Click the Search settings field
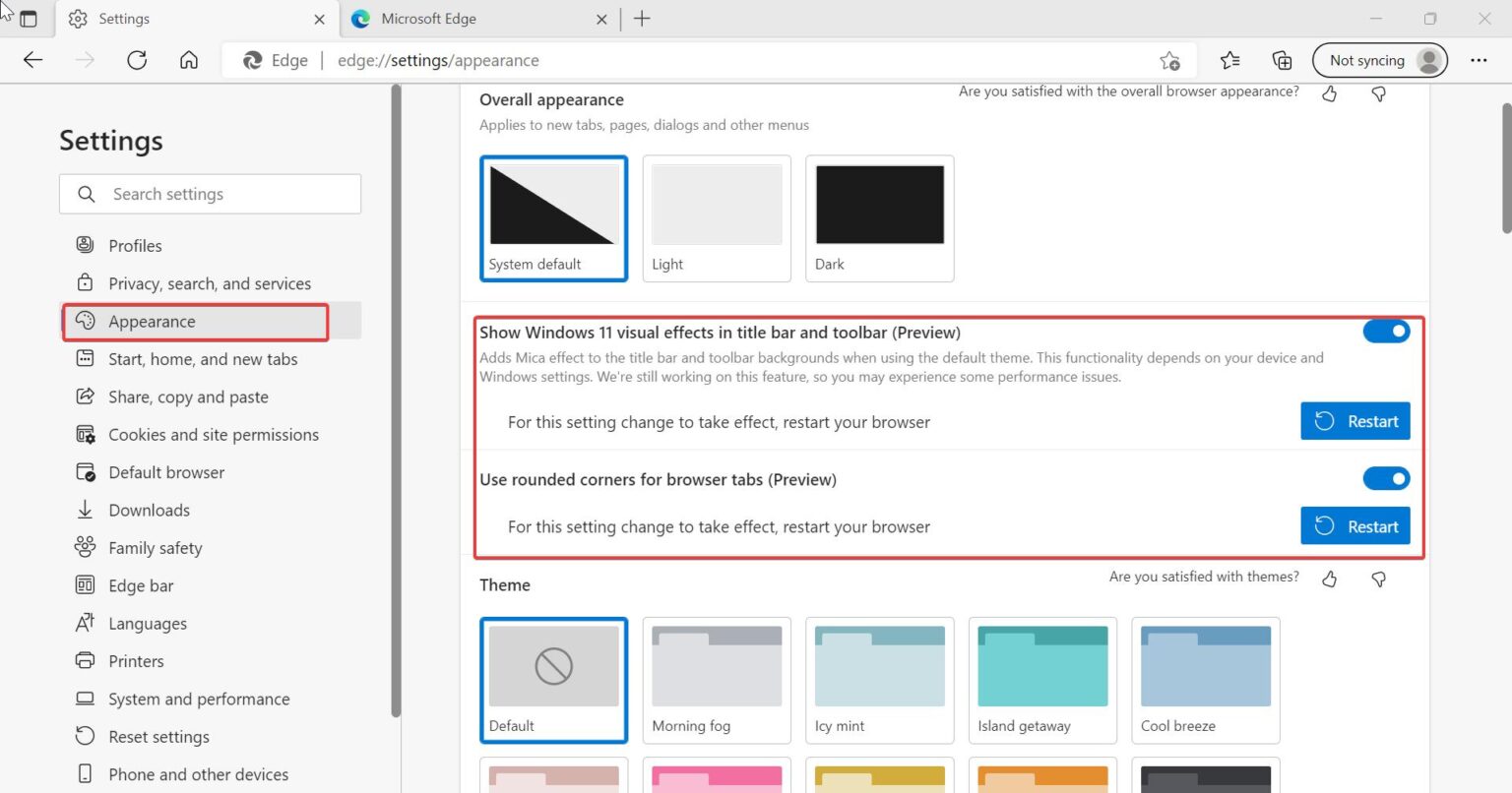 point(210,194)
